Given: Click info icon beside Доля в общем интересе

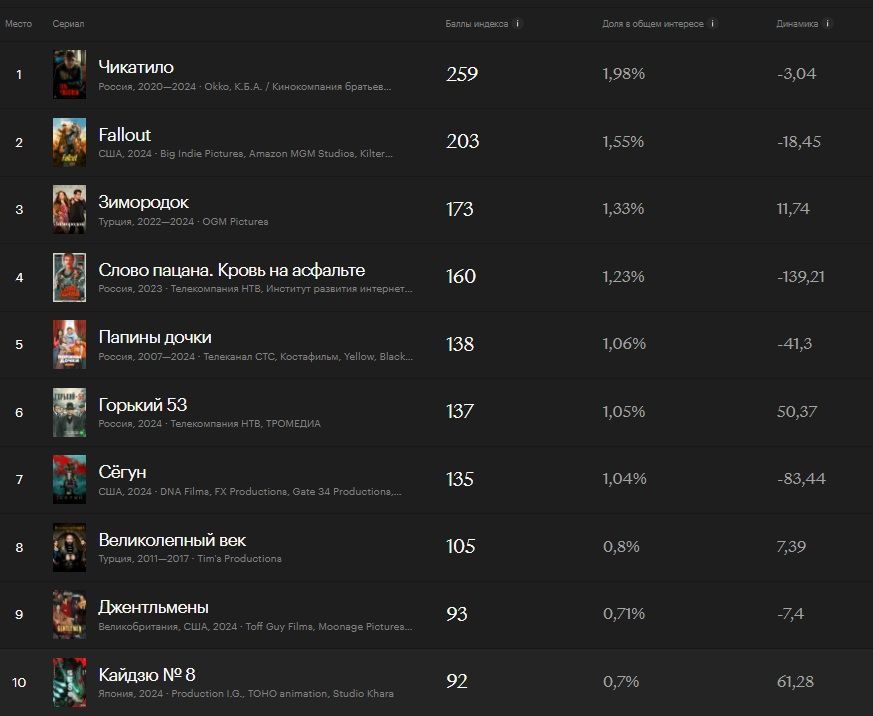Looking at the screenshot, I should (713, 23).
